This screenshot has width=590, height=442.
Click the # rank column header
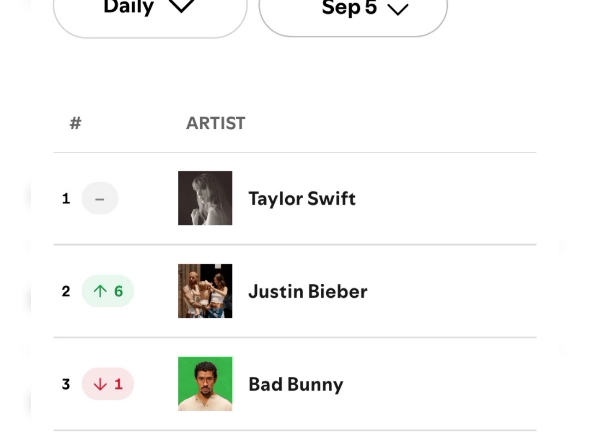click(75, 123)
